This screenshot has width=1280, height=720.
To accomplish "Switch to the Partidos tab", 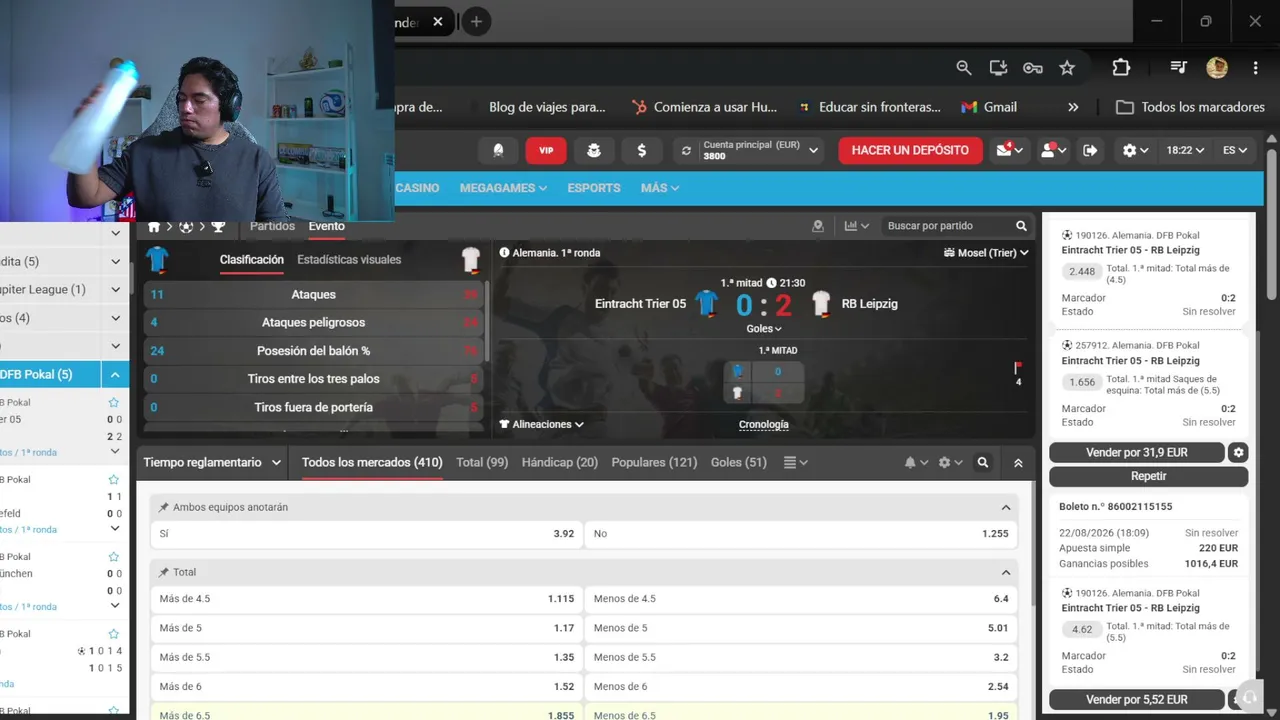I will [272, 226].
